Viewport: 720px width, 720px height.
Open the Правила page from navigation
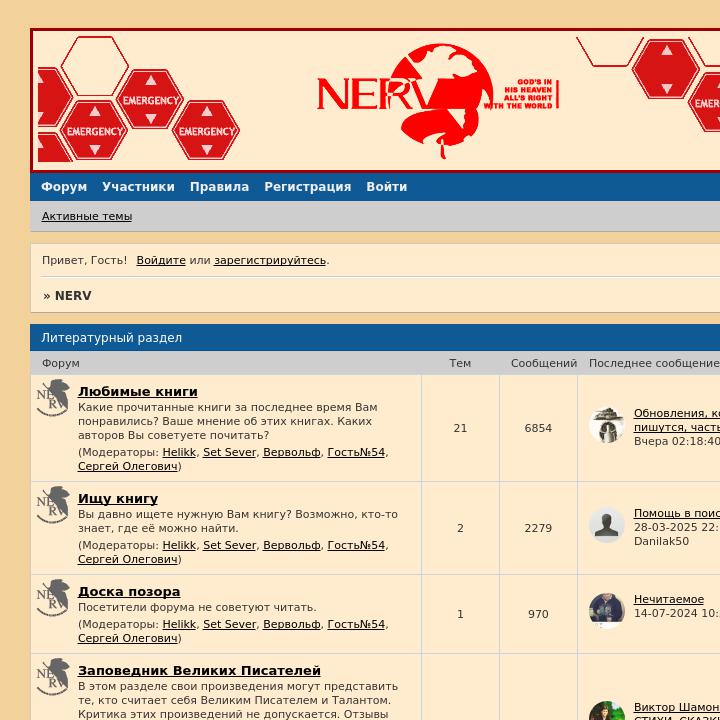coord(219,187)
